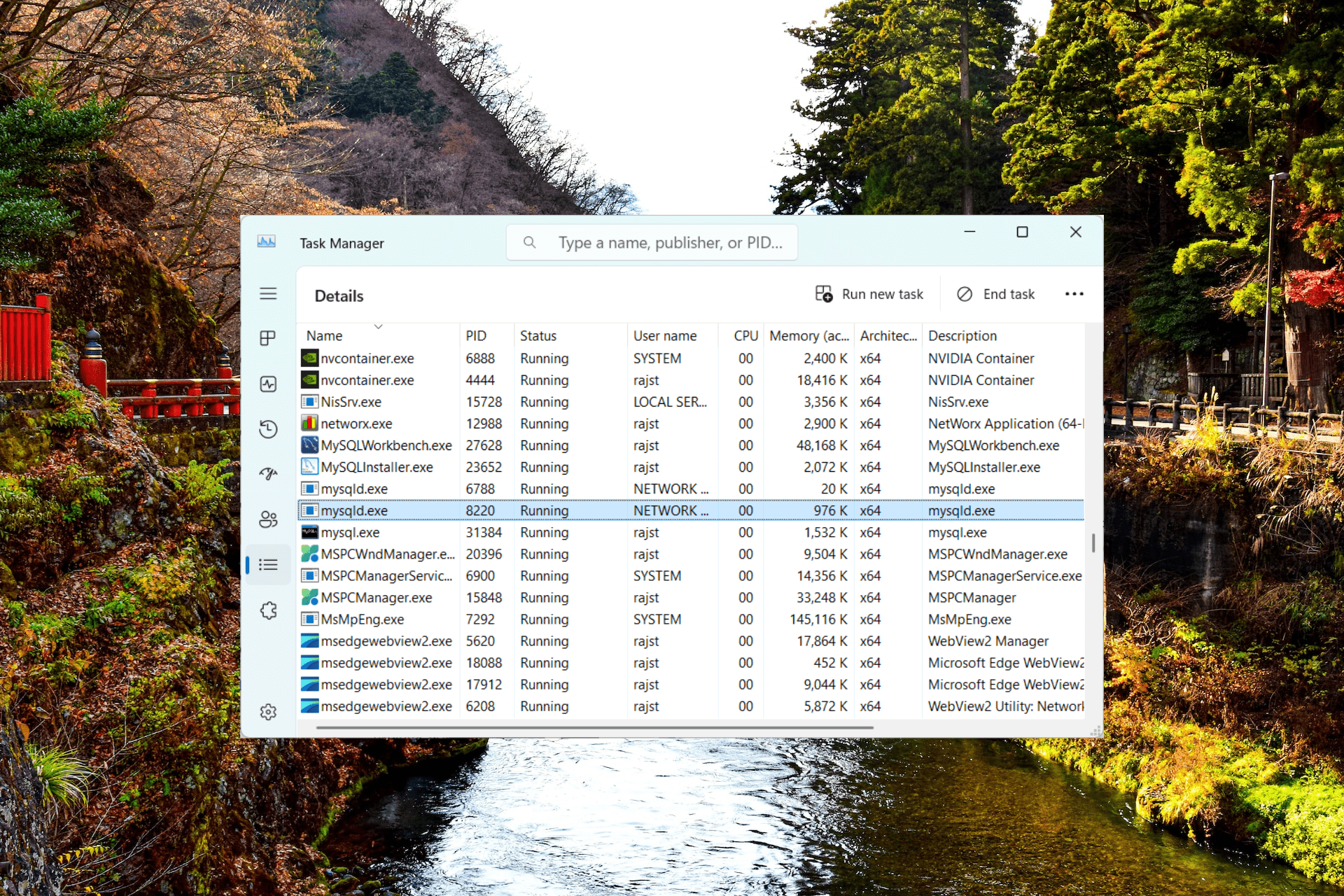Sort processes by PID column
1344x896 pixels.
(476, 336)
